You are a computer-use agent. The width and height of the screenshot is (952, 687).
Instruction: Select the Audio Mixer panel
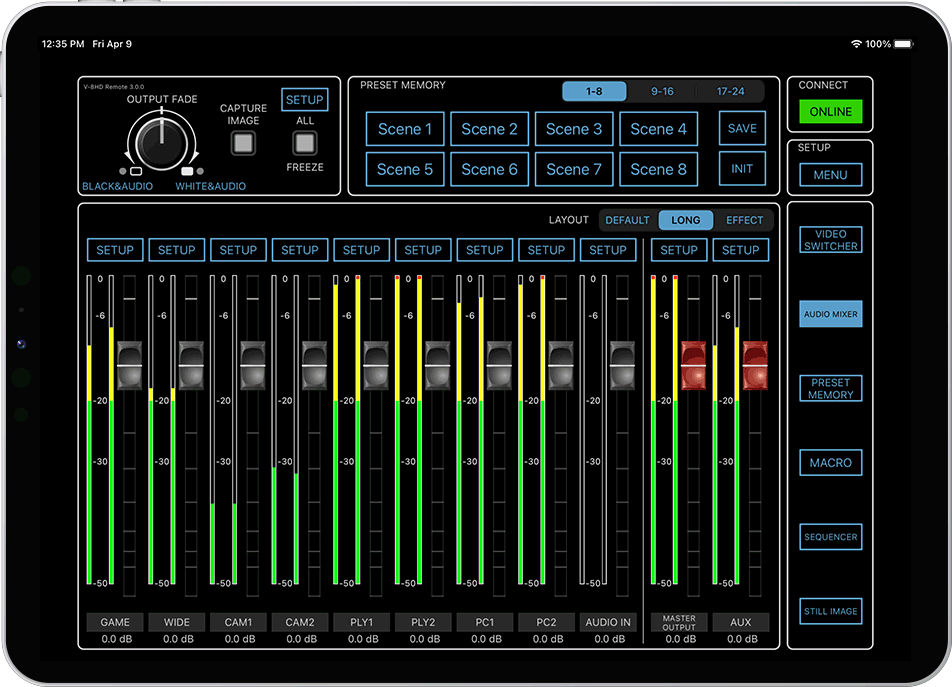[x=830, y=313]
